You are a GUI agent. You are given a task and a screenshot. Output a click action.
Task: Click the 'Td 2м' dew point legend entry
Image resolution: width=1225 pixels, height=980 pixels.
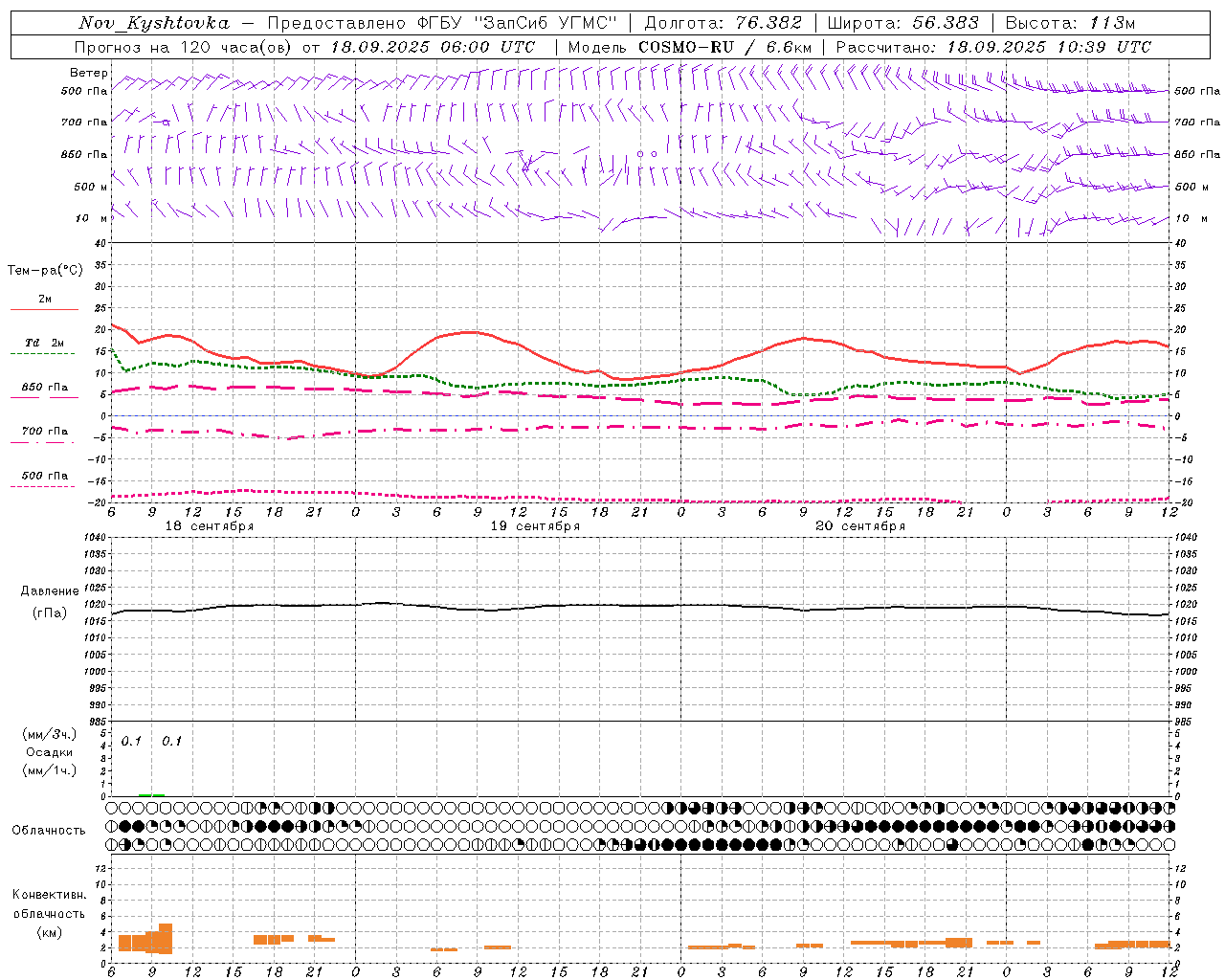click(x=44, y=347)
